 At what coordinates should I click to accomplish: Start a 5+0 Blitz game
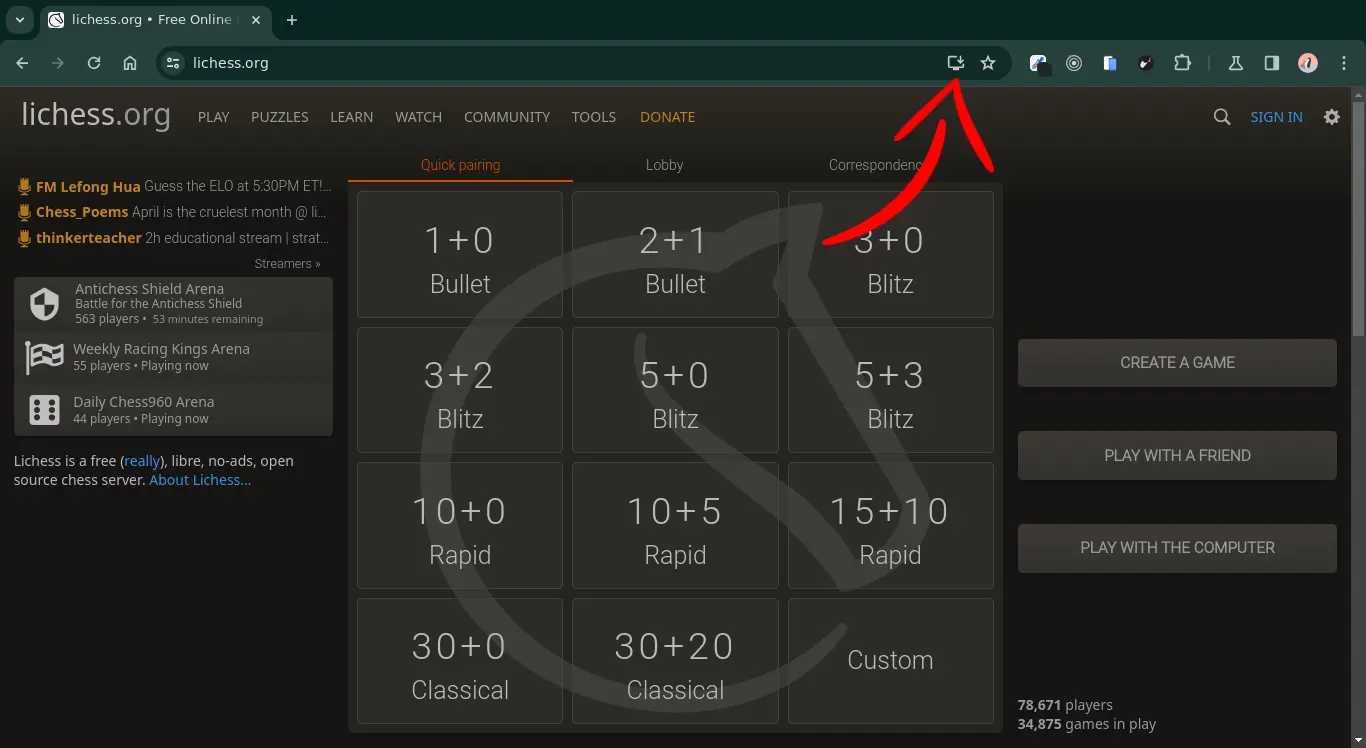675,390
